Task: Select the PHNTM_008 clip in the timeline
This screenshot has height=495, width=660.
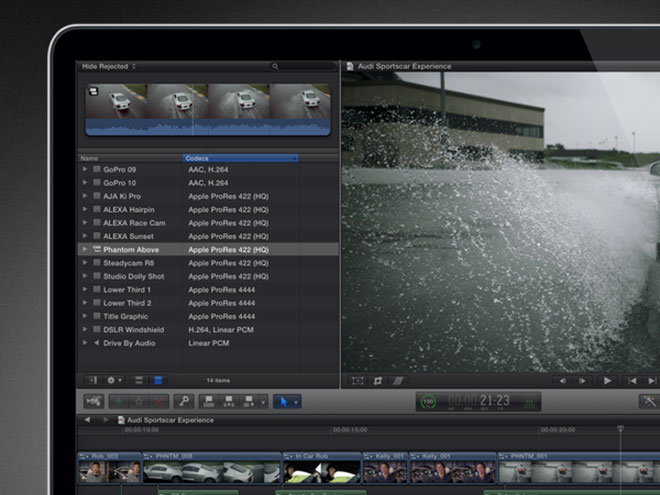Action: [212, 468]
